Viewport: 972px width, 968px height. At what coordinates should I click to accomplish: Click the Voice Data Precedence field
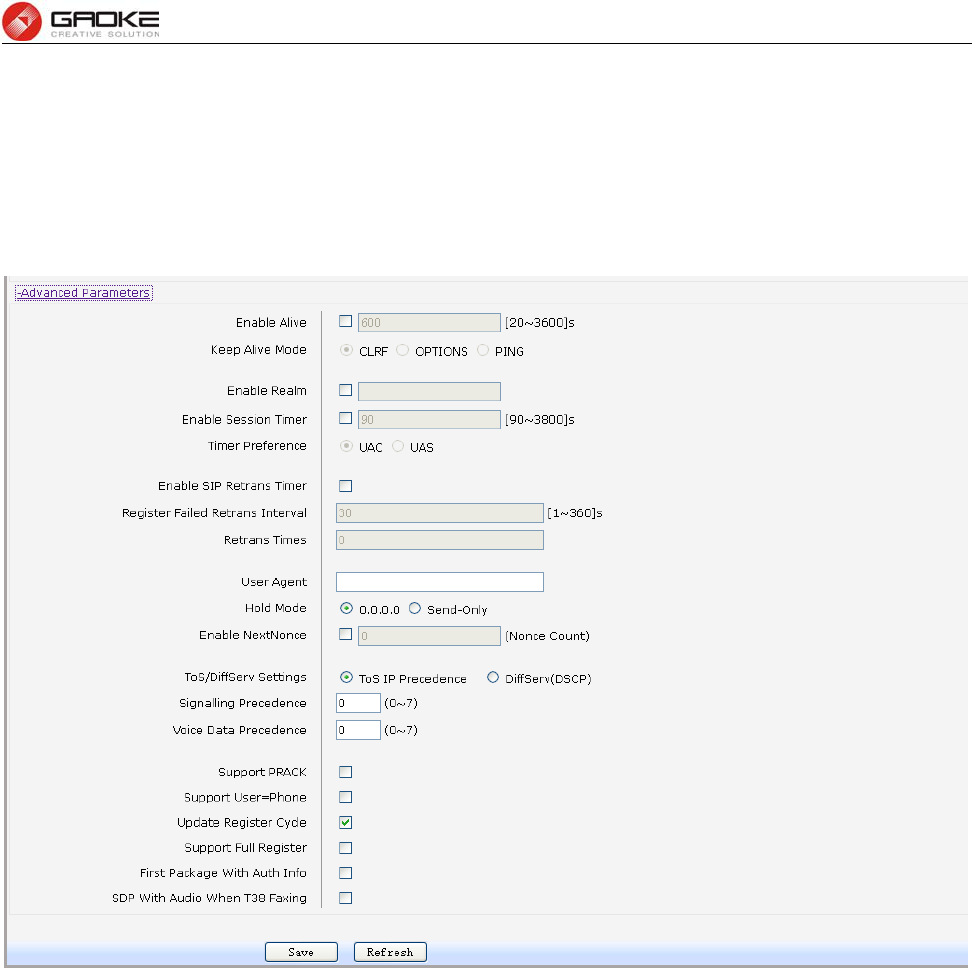click(x=358, y=730)
